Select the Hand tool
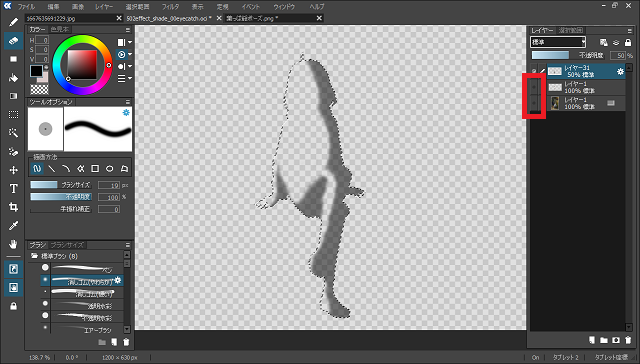This screenshot has width=640, height=364. coord(13,244)
